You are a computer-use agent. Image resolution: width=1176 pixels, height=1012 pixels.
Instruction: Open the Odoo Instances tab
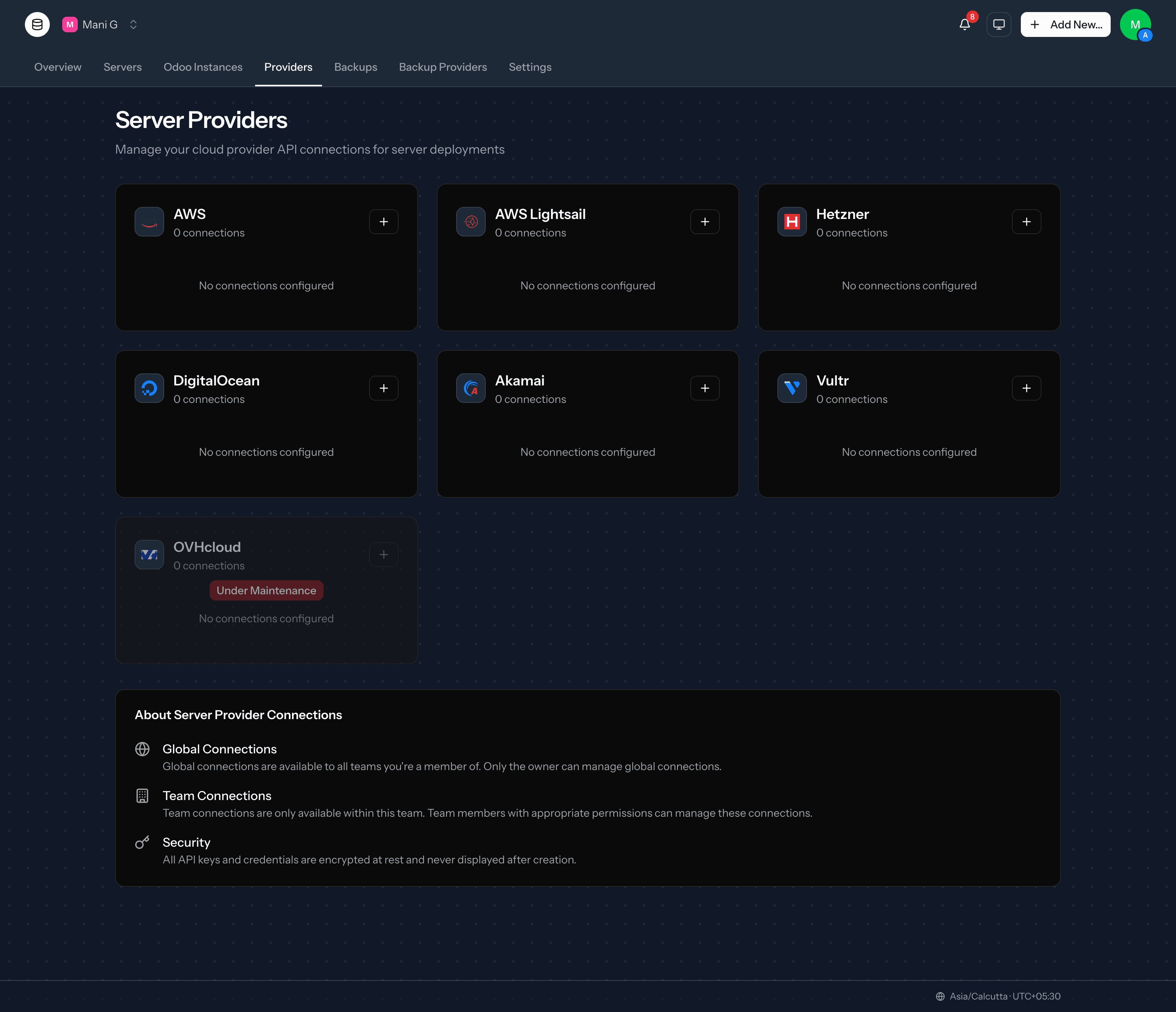pyautogui.click(x=203, y=67)
